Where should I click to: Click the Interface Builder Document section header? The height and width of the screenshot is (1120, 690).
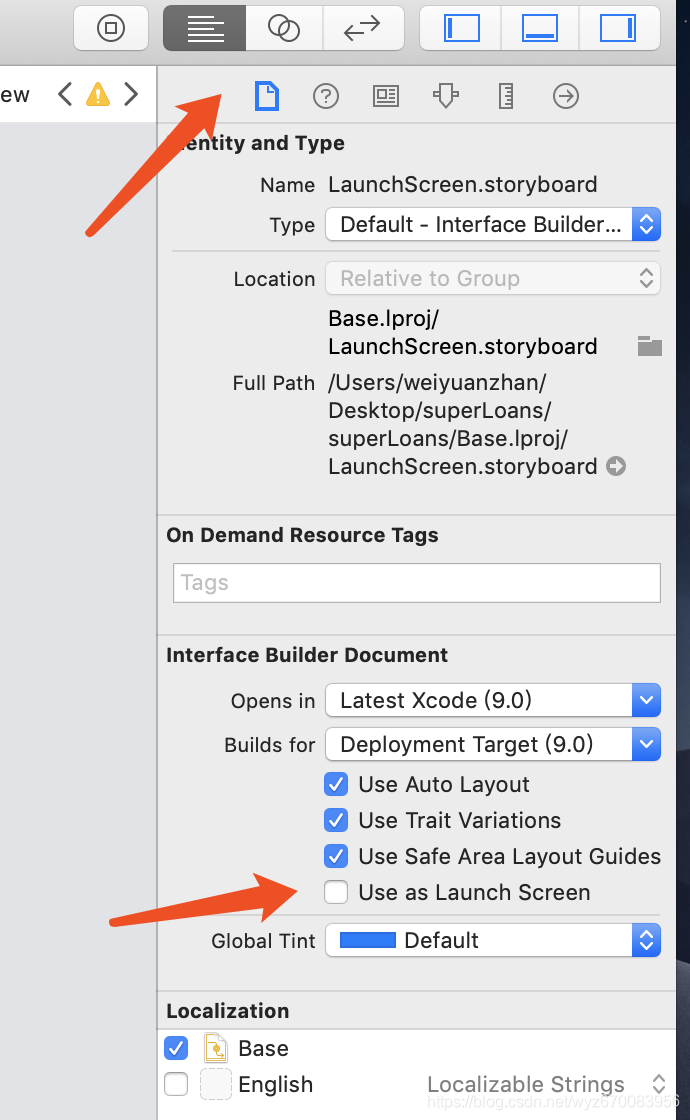coord(307,655)
